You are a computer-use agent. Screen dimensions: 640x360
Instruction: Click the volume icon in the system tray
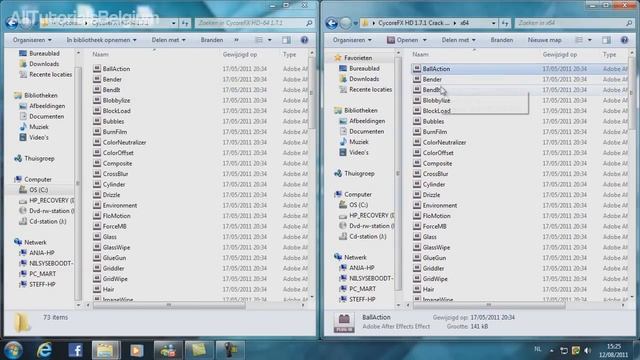[587, 351]
